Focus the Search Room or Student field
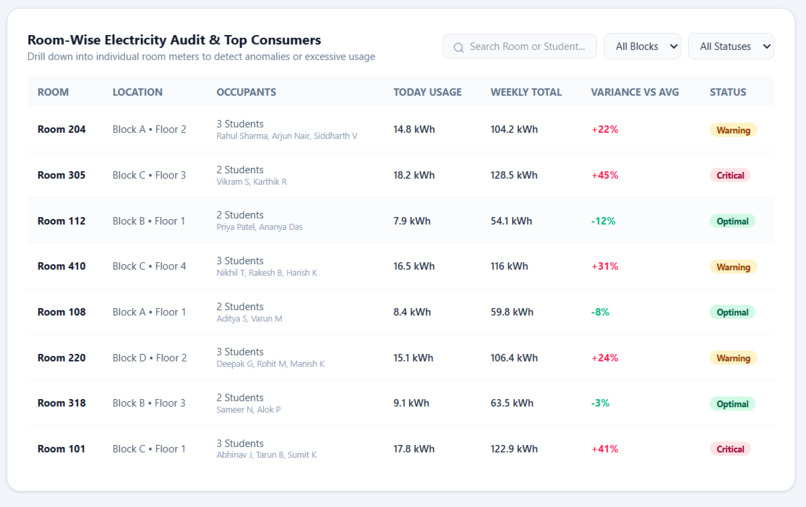This screenshot has width=806, height=507. [x=520, y=46]
